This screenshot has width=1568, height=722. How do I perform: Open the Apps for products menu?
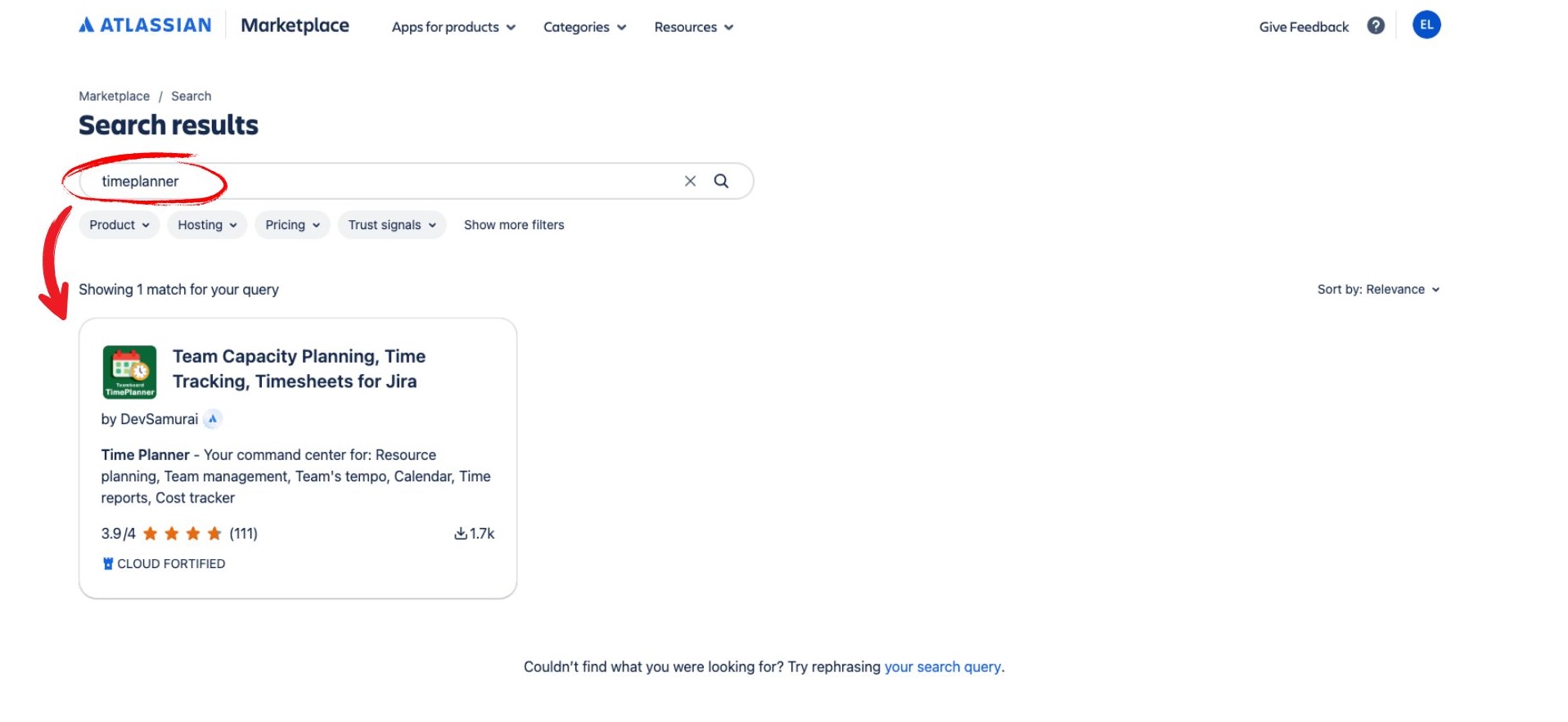point(453,27)
